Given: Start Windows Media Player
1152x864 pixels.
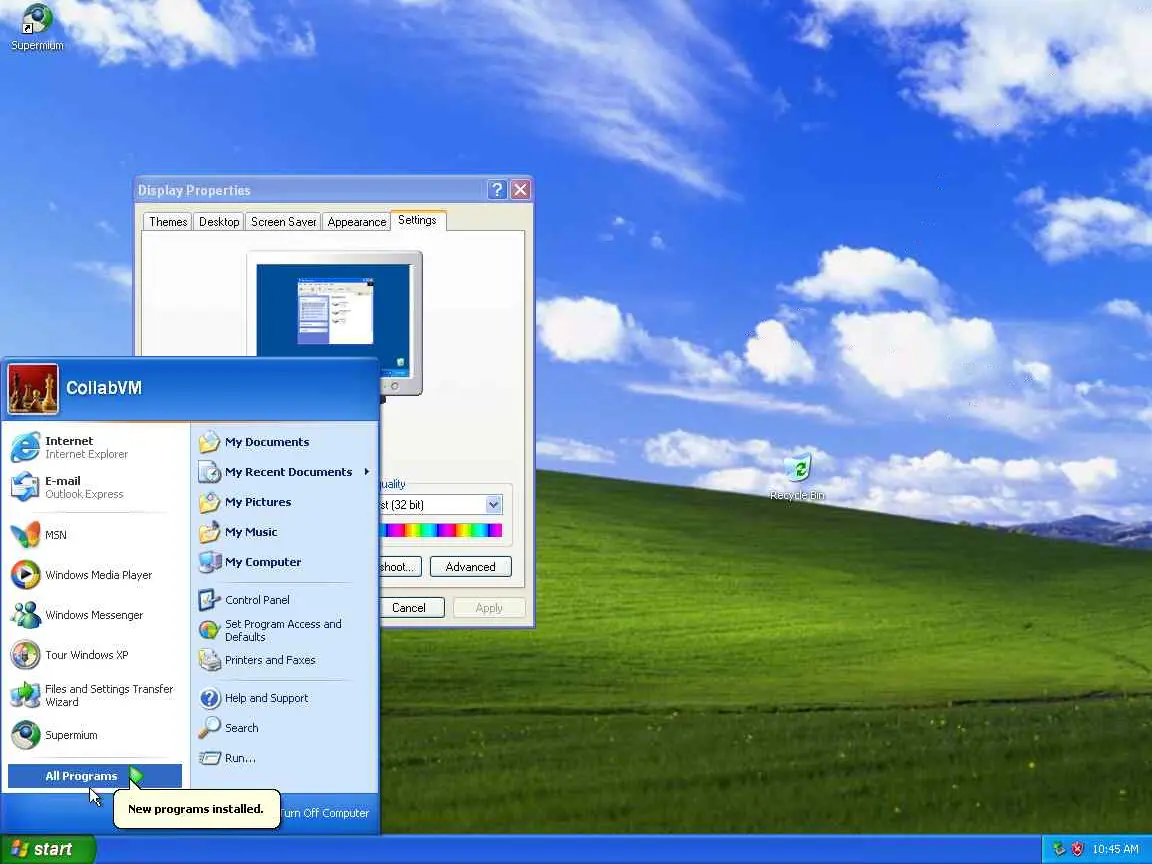Looking at the screenshot, I should coord(96,575).
